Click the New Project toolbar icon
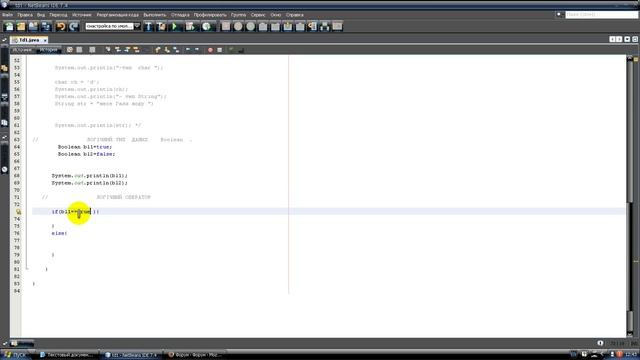 (x=21, y=27)
